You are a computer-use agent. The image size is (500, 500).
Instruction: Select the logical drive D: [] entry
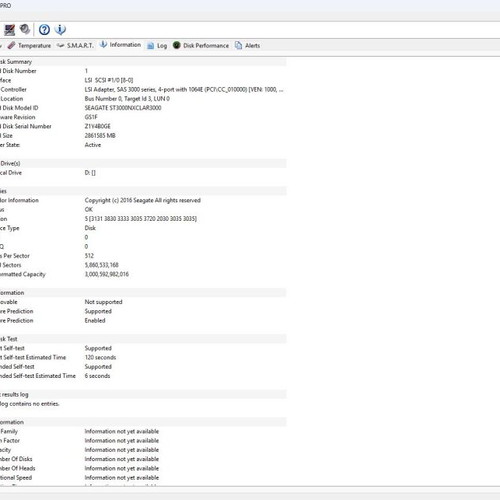tap(90, 173)
